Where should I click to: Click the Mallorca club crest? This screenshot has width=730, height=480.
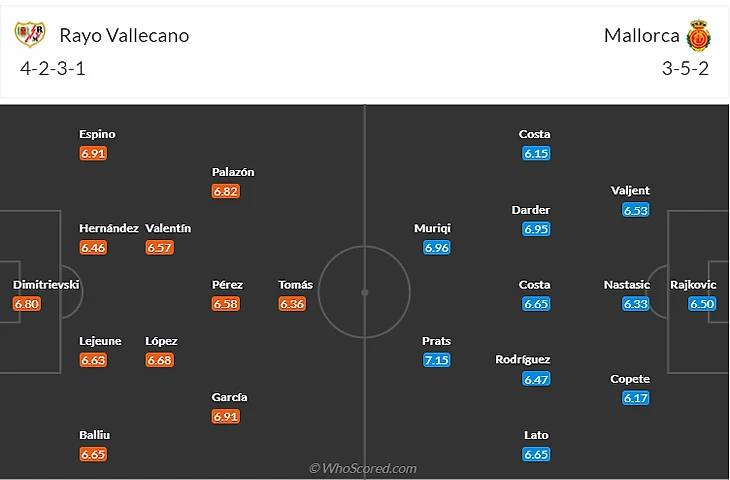tap(698, 36)
